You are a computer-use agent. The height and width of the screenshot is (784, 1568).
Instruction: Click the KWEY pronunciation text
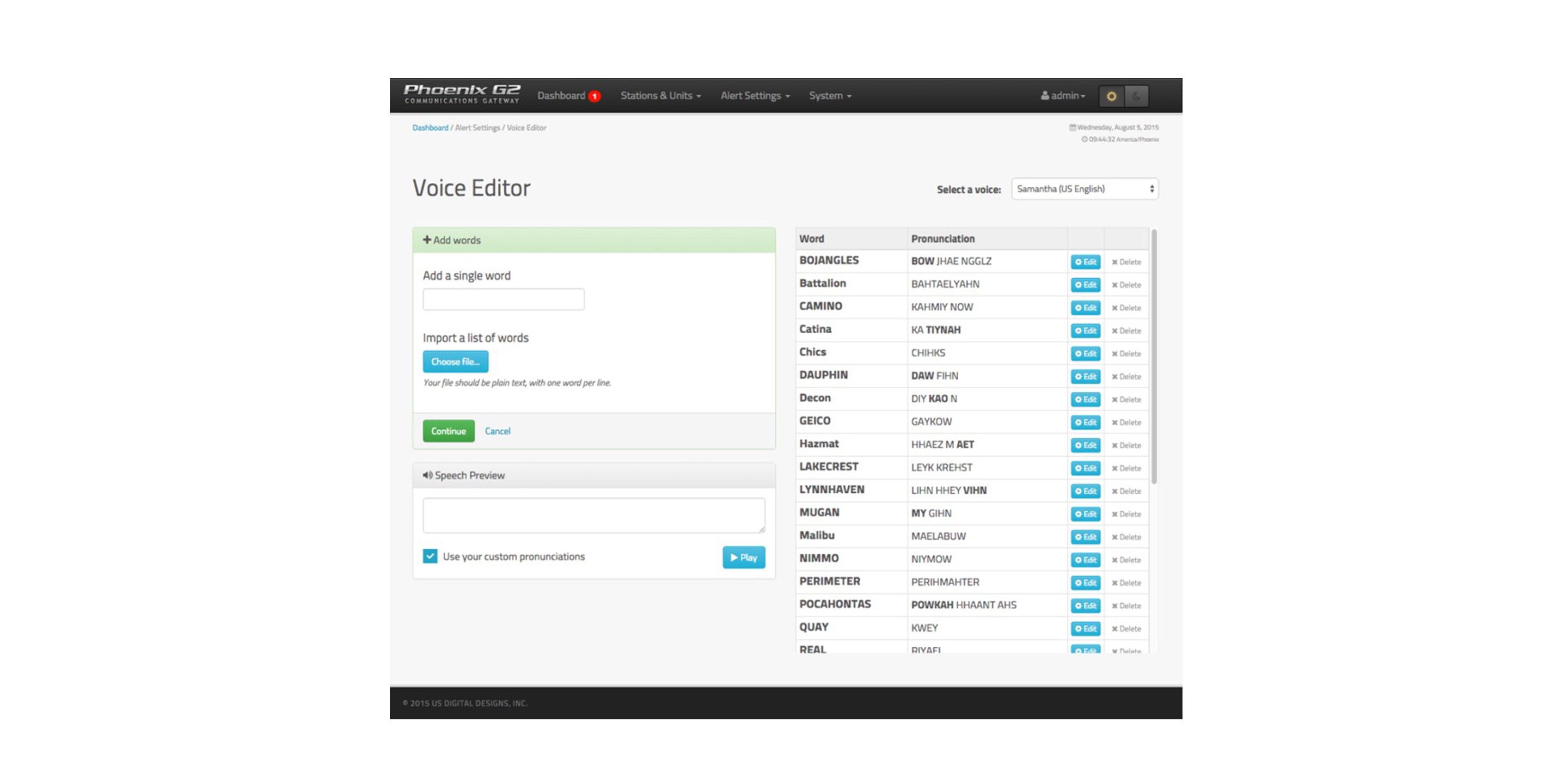click(924, 628)
